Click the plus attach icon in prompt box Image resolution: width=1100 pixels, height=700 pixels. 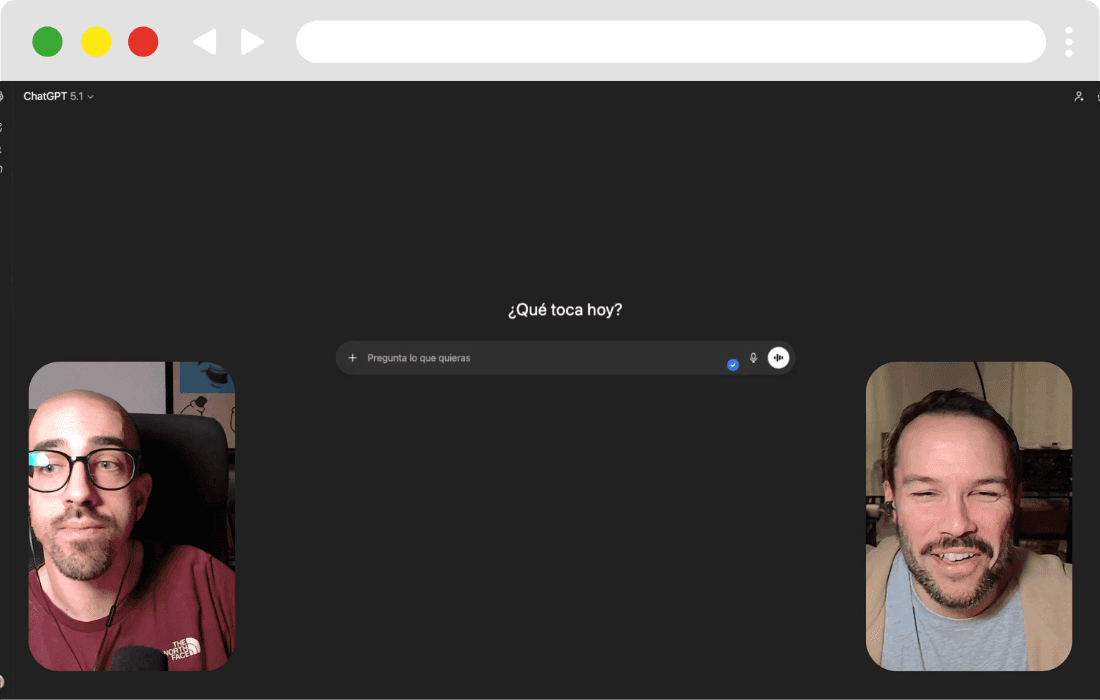point(353,358)
